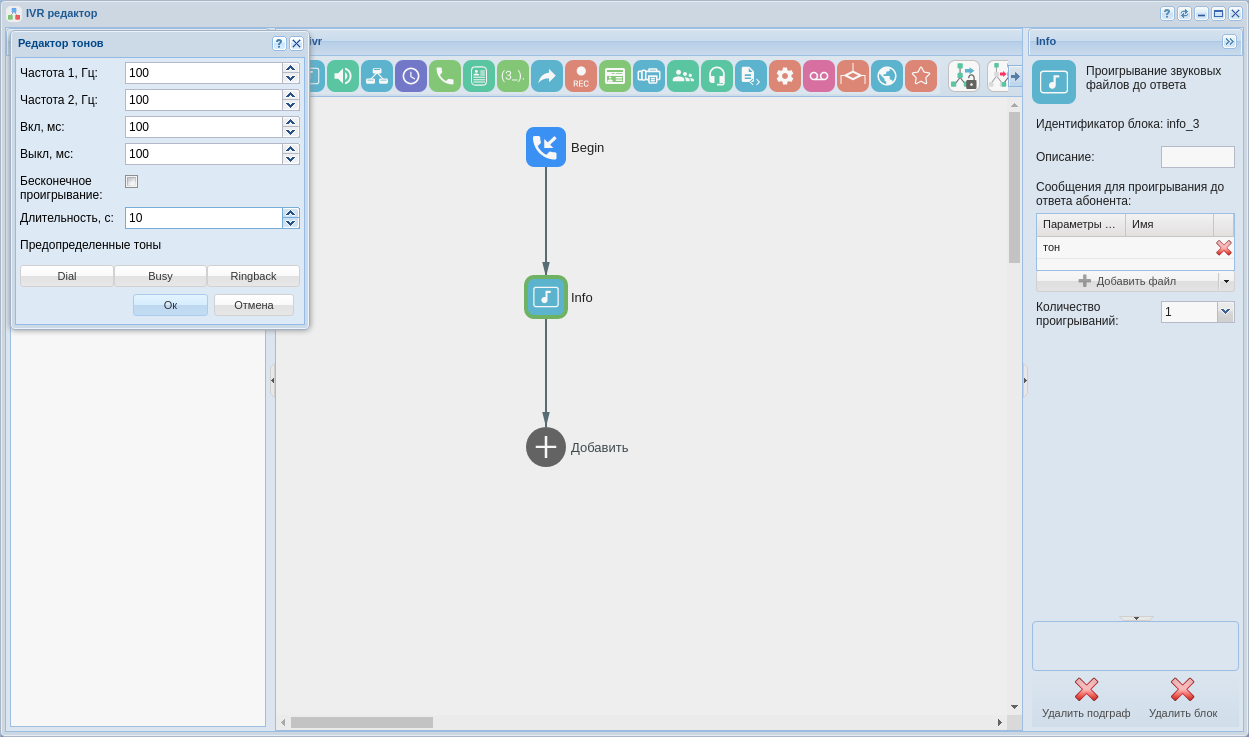Select the clock time block icon
Viewport: 1249px width, 737px height.
411,76
